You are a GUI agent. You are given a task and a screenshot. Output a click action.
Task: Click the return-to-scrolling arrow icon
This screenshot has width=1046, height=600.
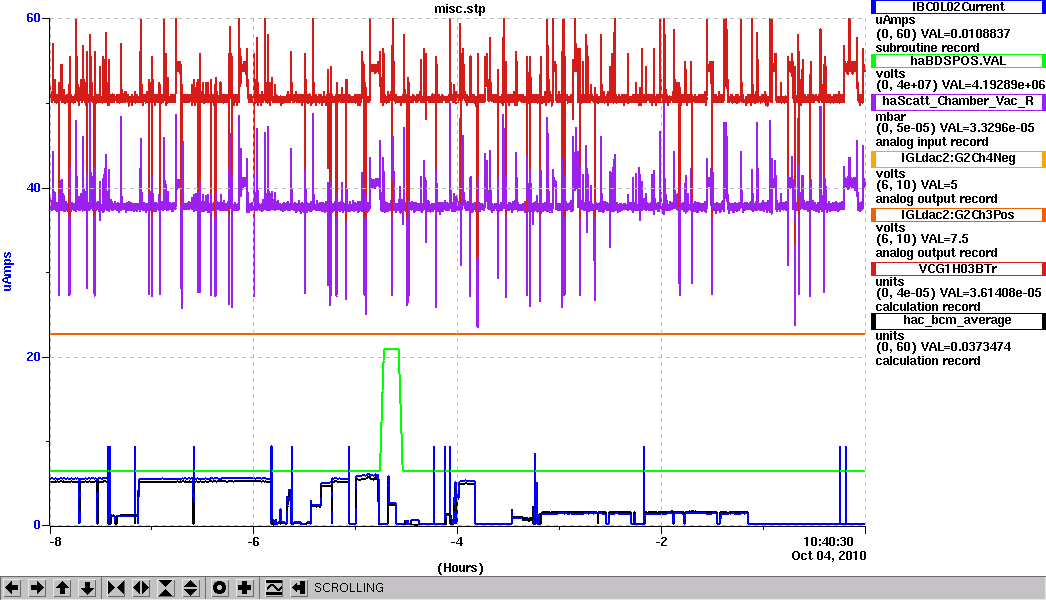[x=299, y=588]
